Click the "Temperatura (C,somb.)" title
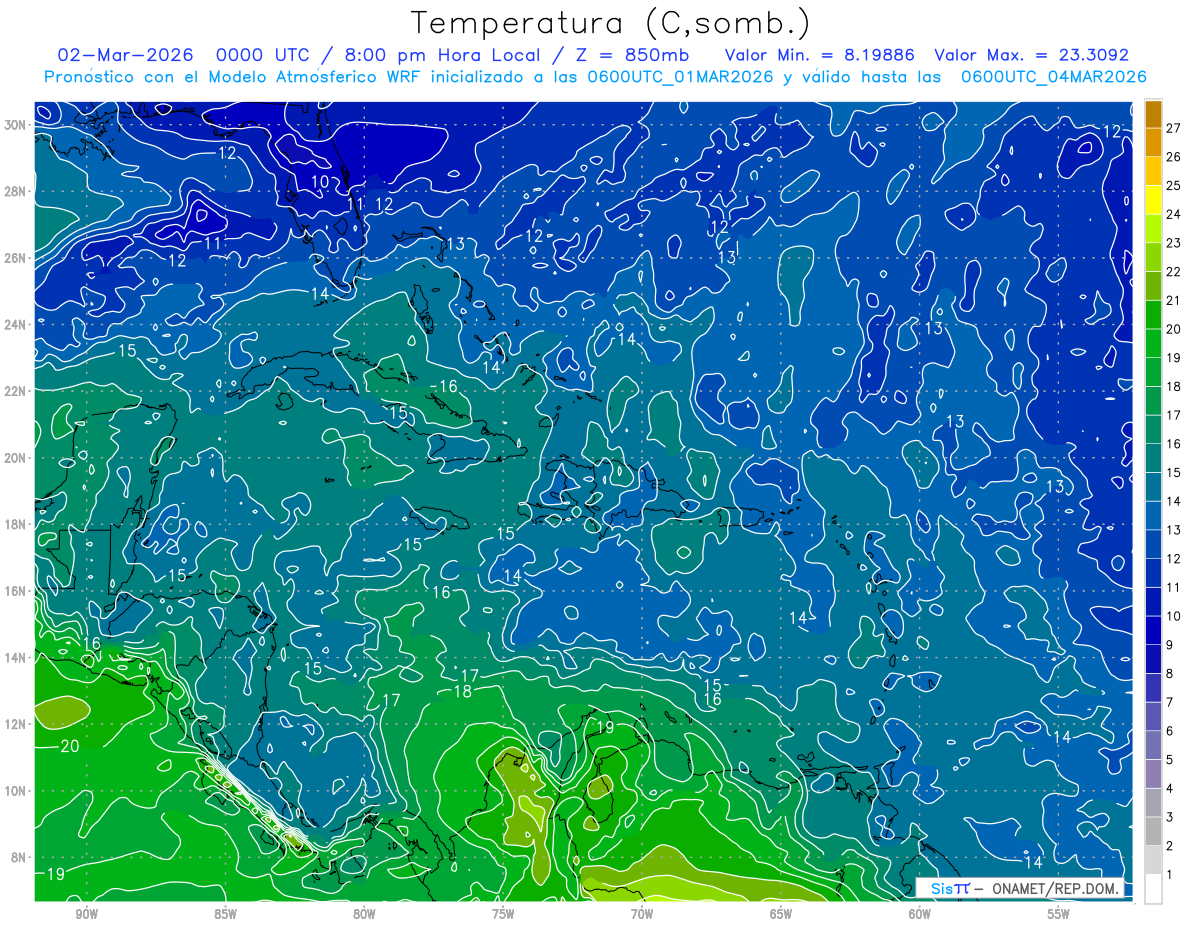Screen dimensions: 1200x927 click(610, 22)
